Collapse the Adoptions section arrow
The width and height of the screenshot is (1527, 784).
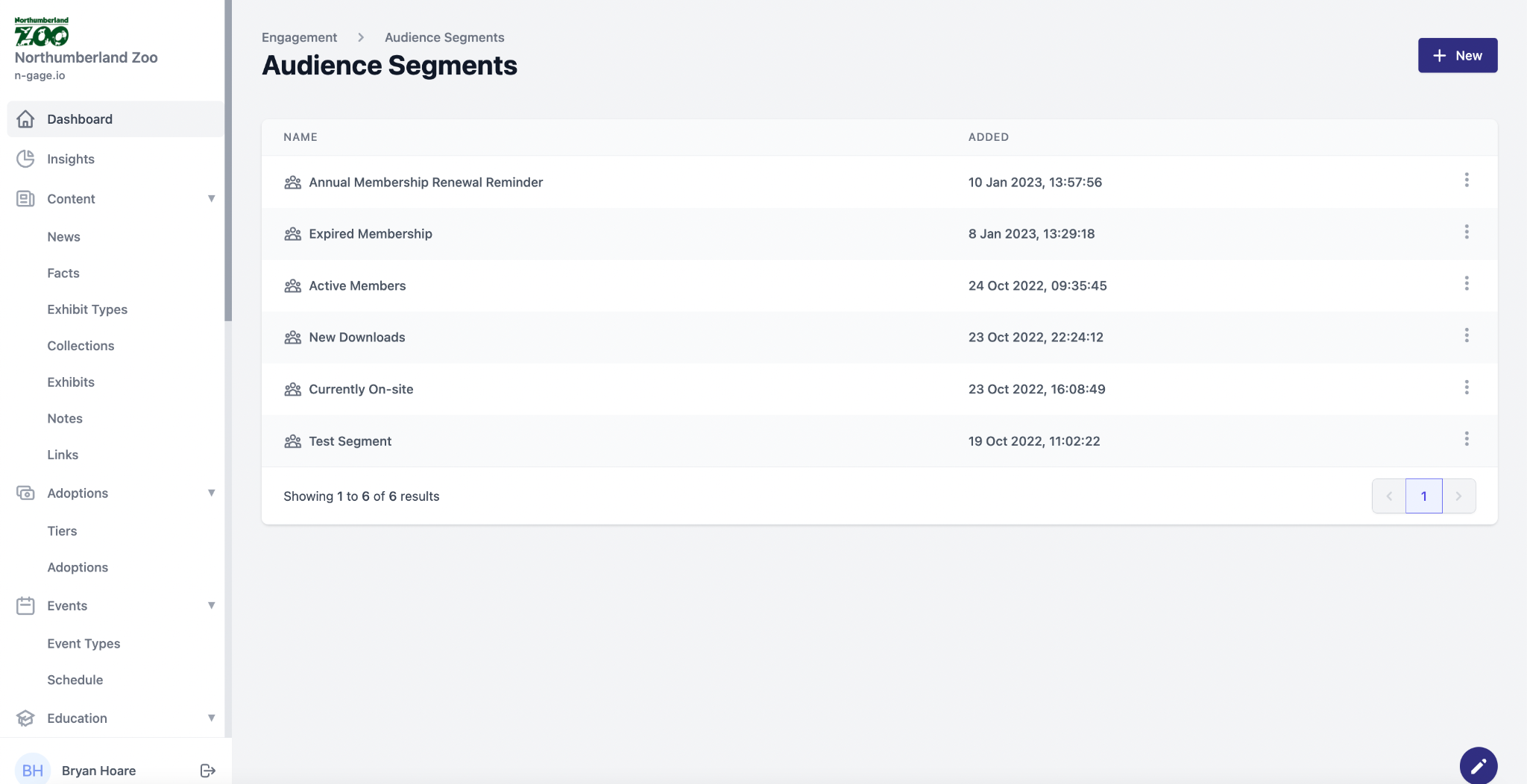point(211,493)
